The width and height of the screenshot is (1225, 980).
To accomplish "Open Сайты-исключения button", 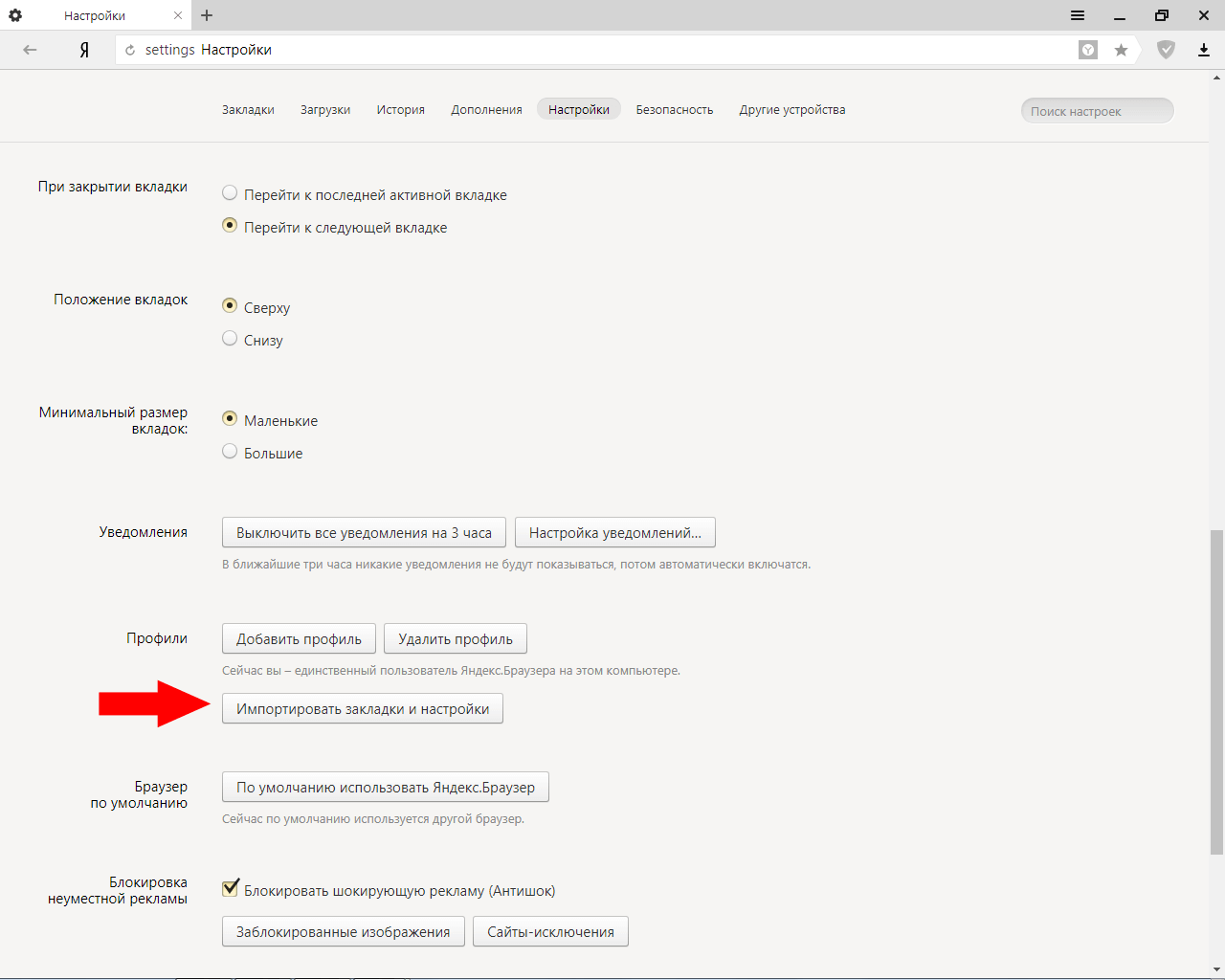I will [550, 931].
